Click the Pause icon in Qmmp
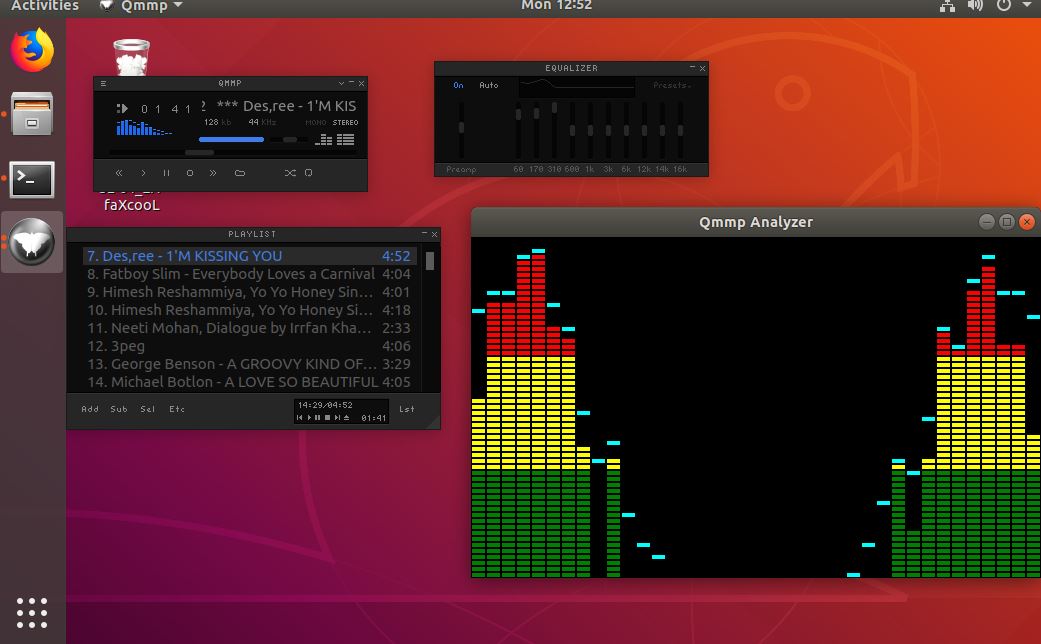 pyautogui.click(x=166, y=172)
